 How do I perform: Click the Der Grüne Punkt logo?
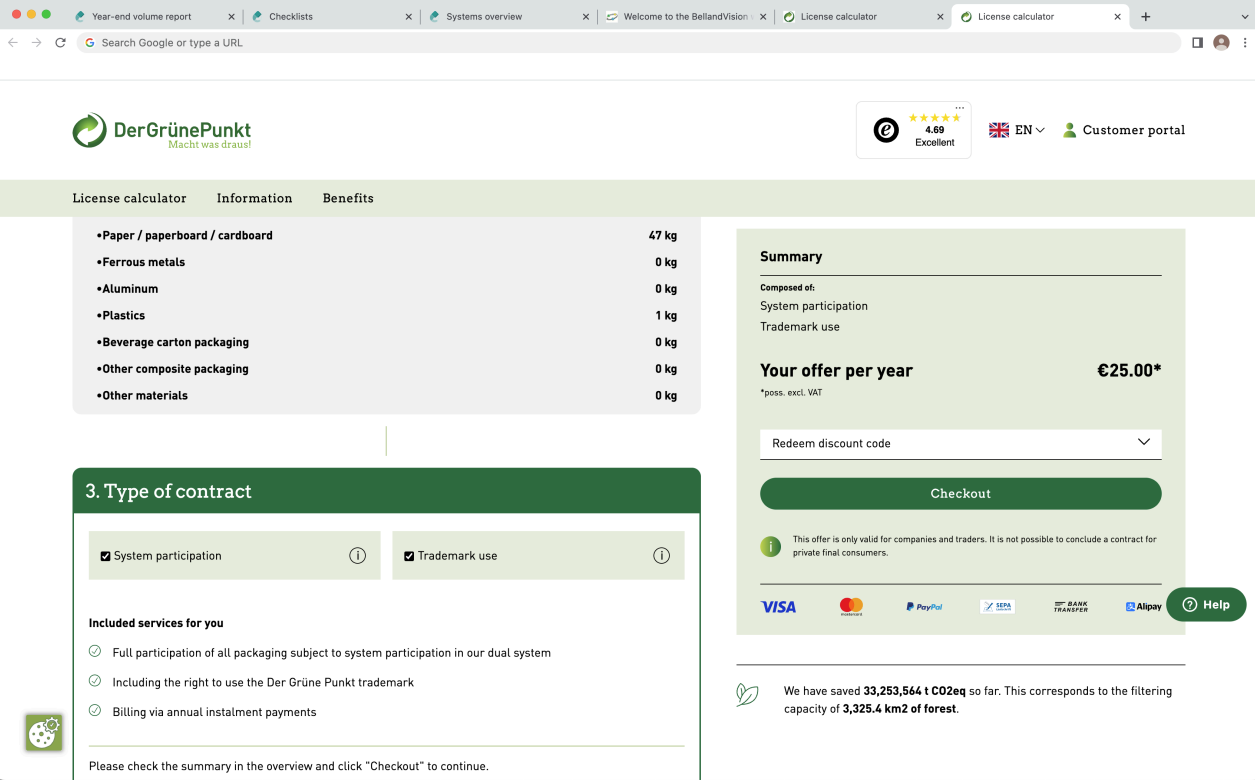(x=161, y=131)
